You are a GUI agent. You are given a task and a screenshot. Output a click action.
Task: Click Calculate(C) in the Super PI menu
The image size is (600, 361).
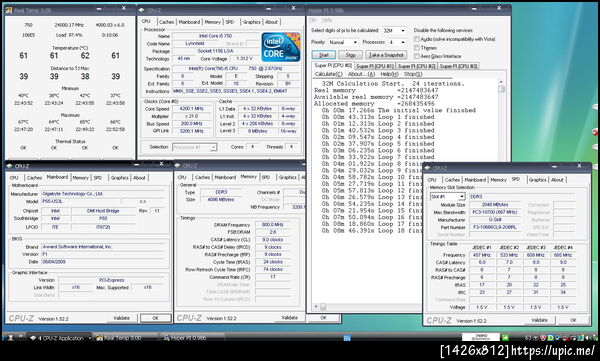click(328, 74)
